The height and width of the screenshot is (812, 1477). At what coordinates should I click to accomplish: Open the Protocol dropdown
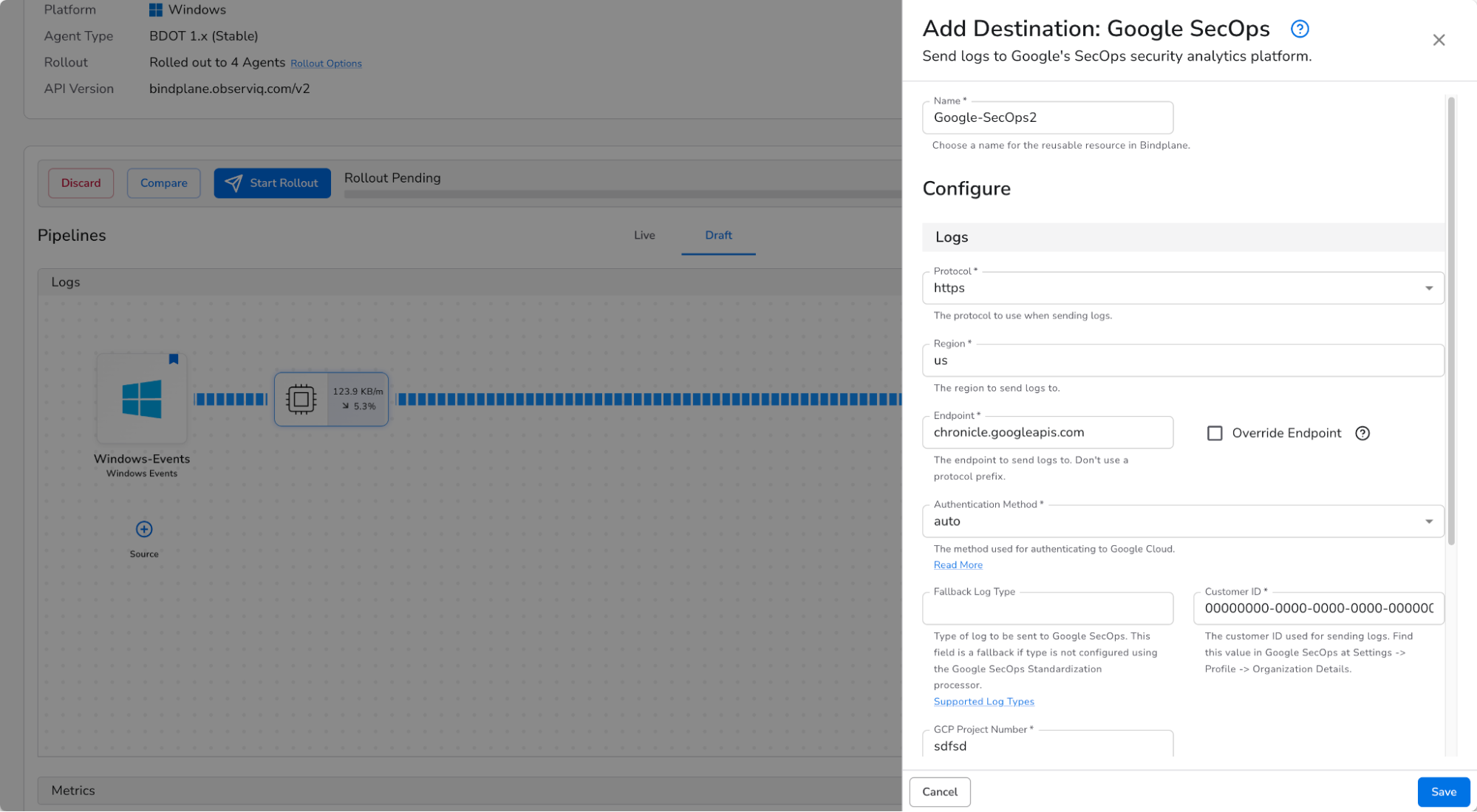click(x=1429, y=287)
